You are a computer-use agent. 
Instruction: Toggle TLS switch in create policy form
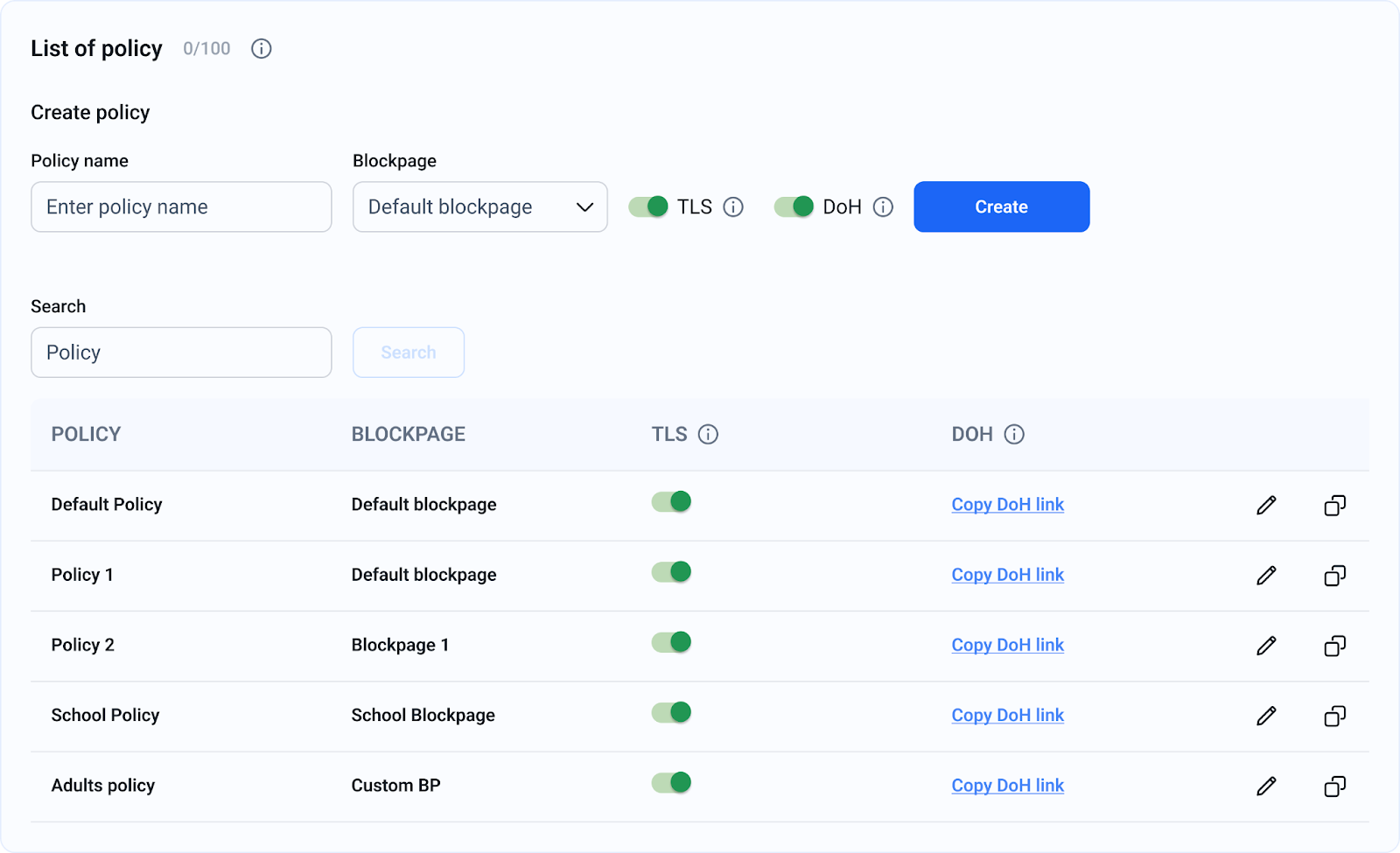click(x=648, y=206)
